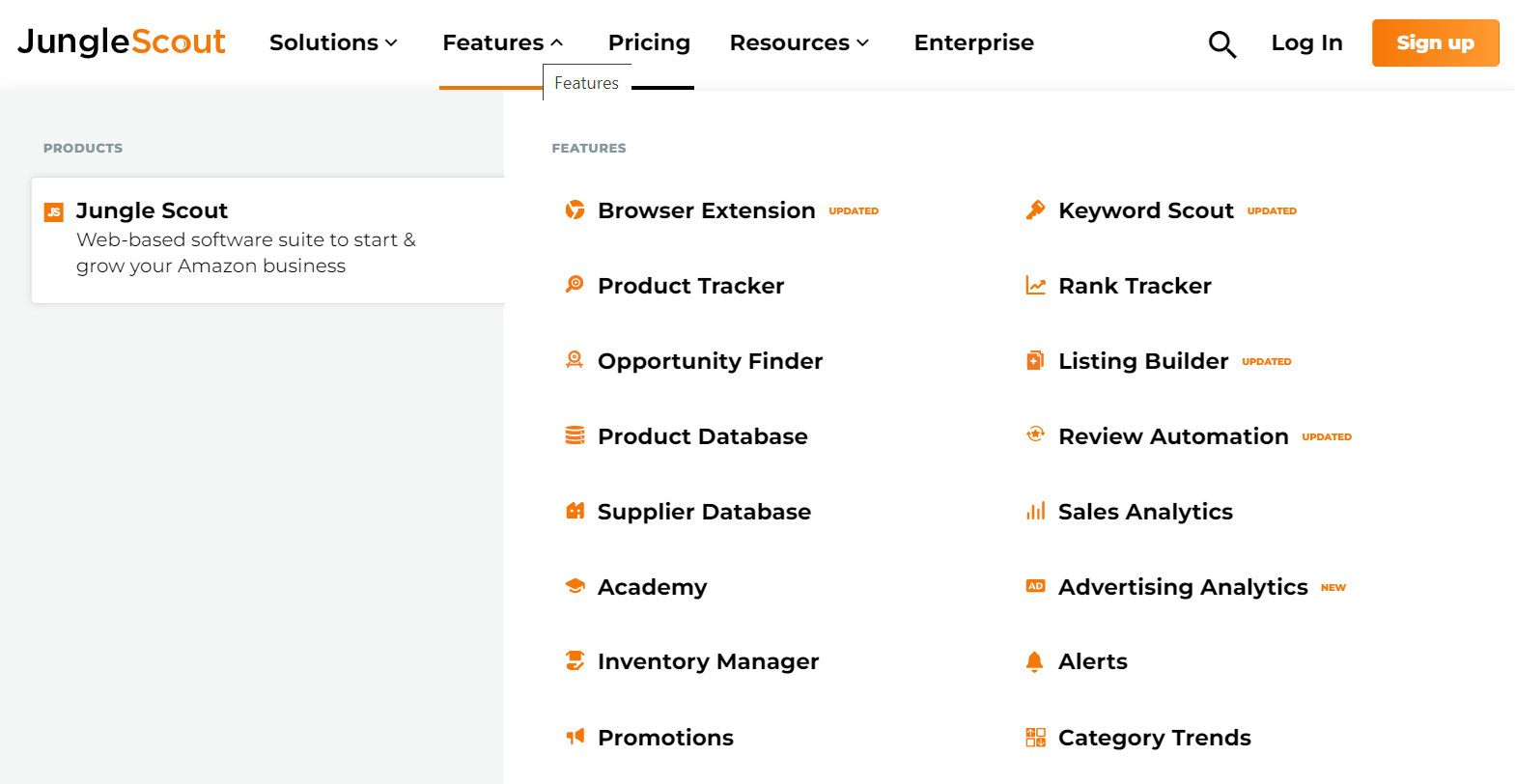Viewport: 1515px width, 784px height.
Task: Click the Supplier Database factory icon
Action: pos(575,511)
